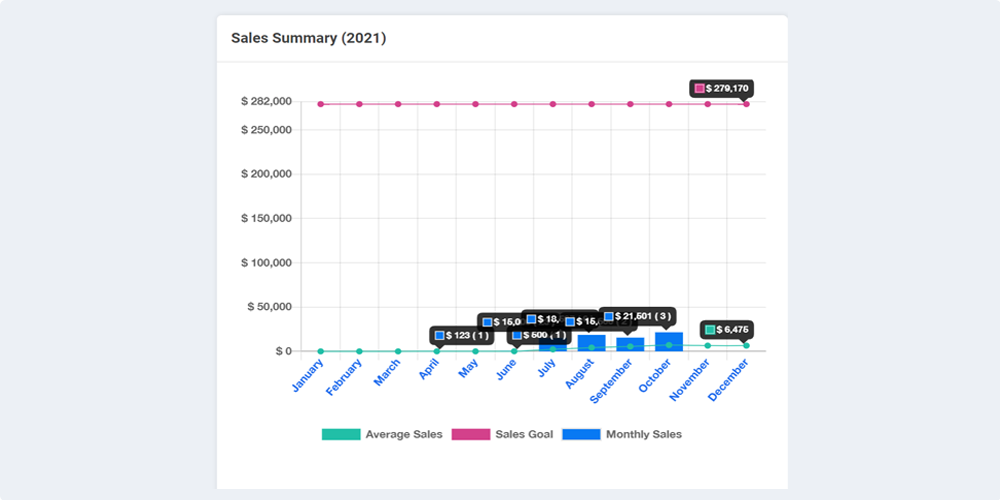
Task: Select the $ 21,501 ( 3 ) tooltip
Action: (638, 316)
